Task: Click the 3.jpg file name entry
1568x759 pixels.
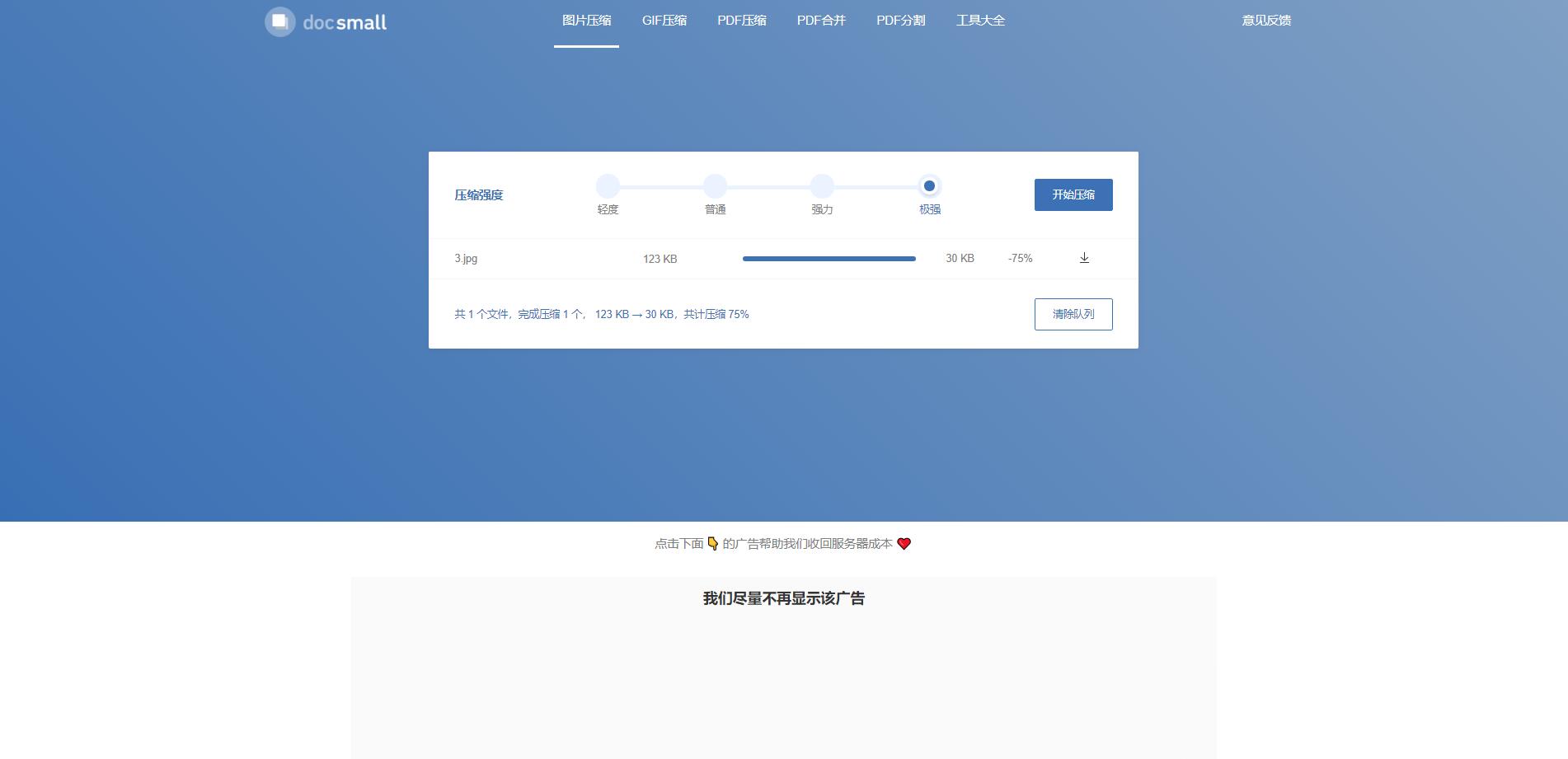Action: coord(466,258)
